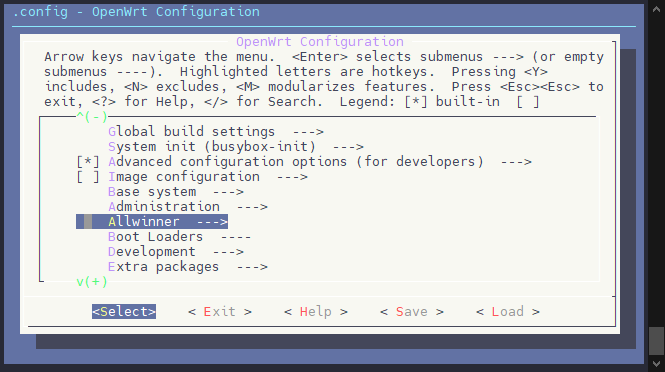Click the System init ---> arrow
The height and width of the screenshot is (372, 665).
pyautogui.click(x=348, y=147)
